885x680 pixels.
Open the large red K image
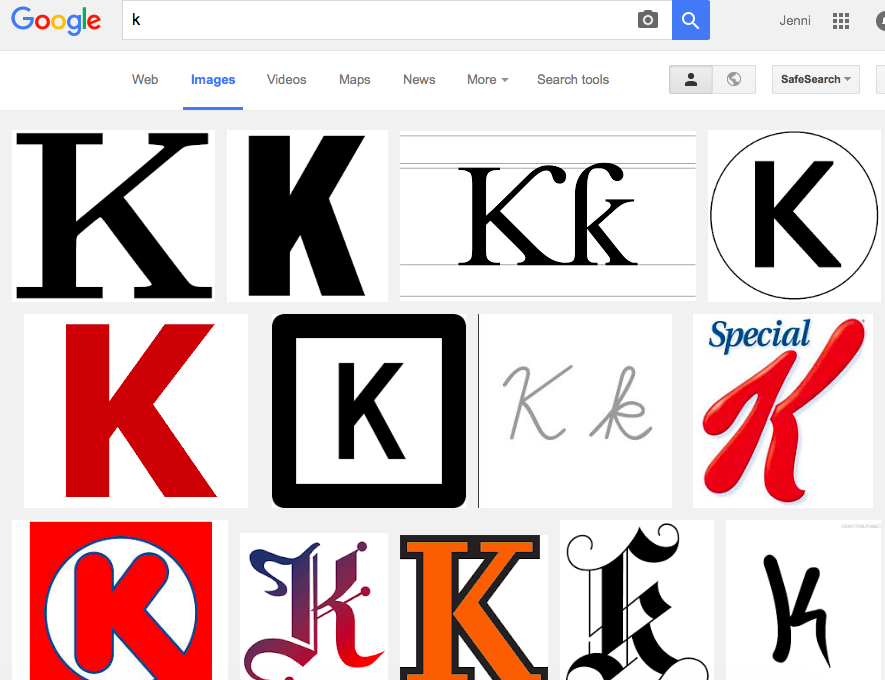(135, 411)
